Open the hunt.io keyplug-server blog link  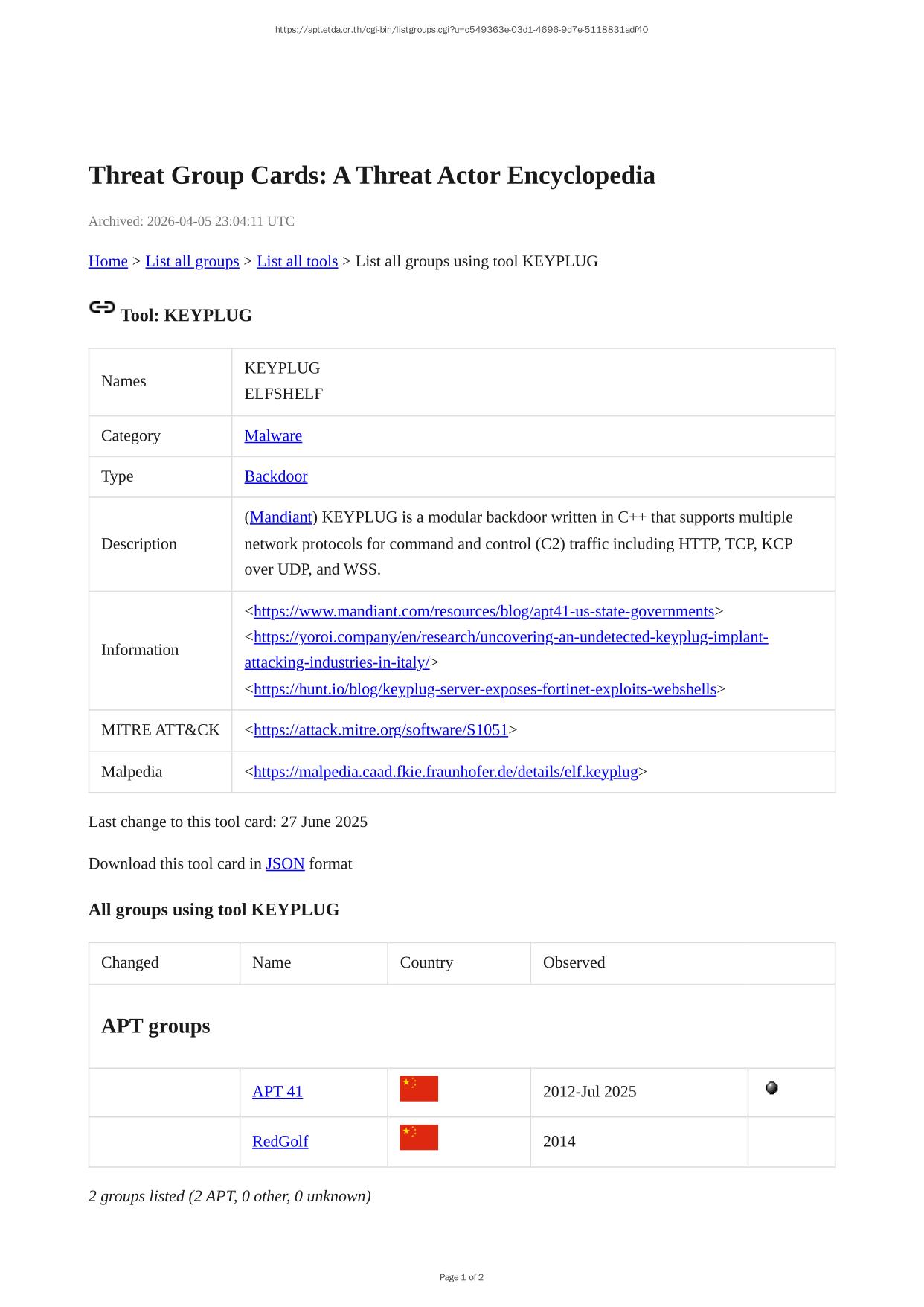(x=484, y=689)
